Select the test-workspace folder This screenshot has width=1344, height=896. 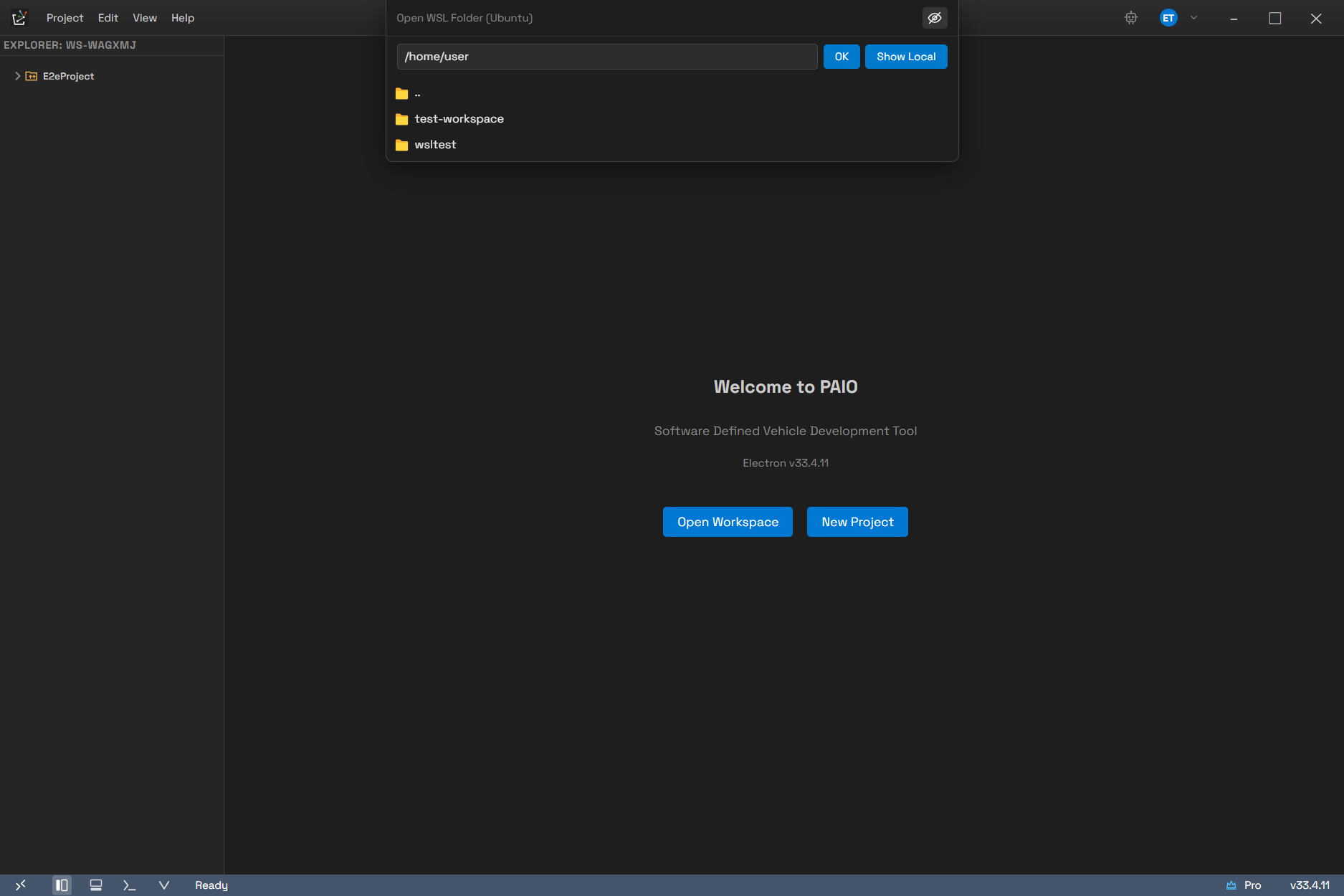point(672,119)
